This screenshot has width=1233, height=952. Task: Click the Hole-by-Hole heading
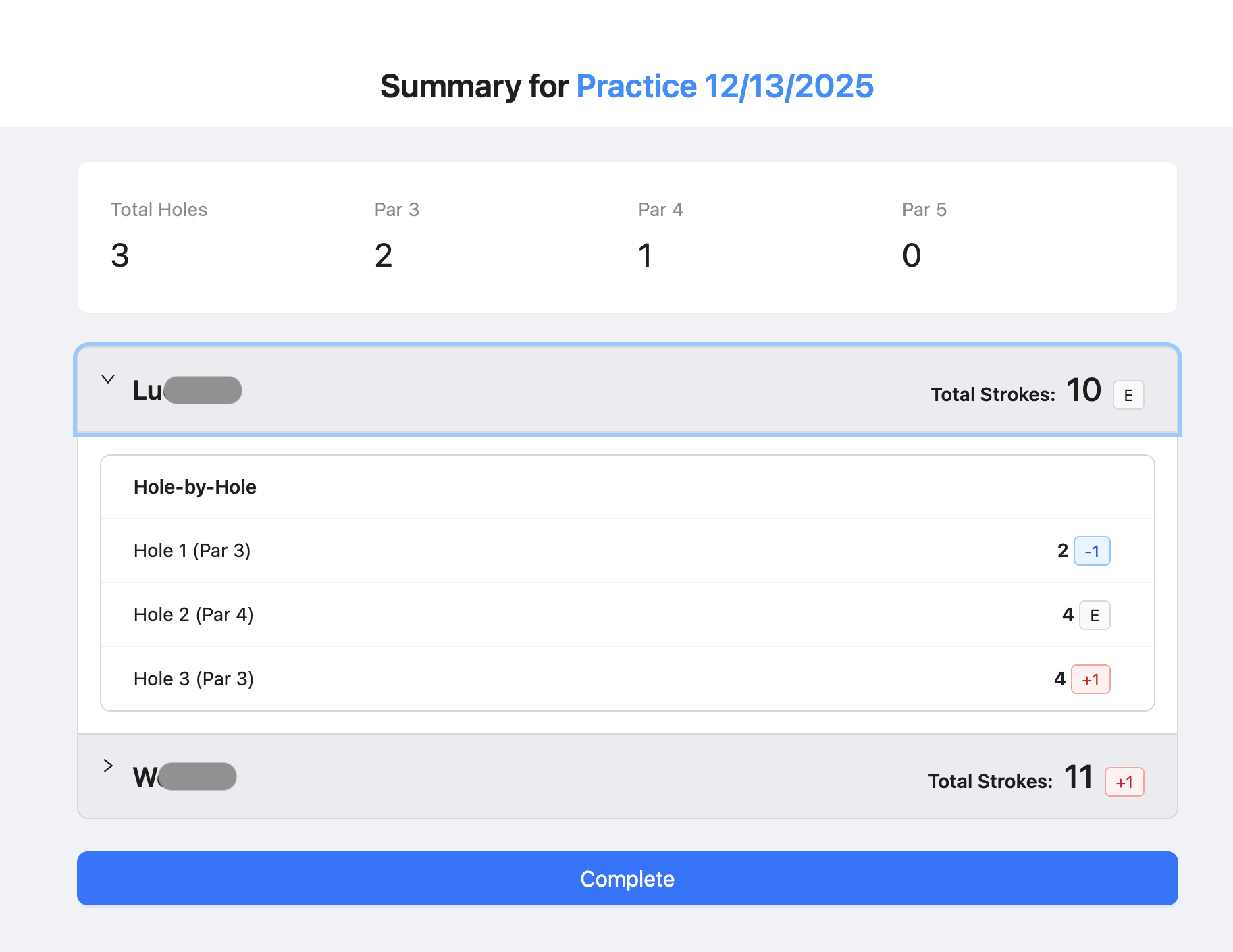(195, 487)
